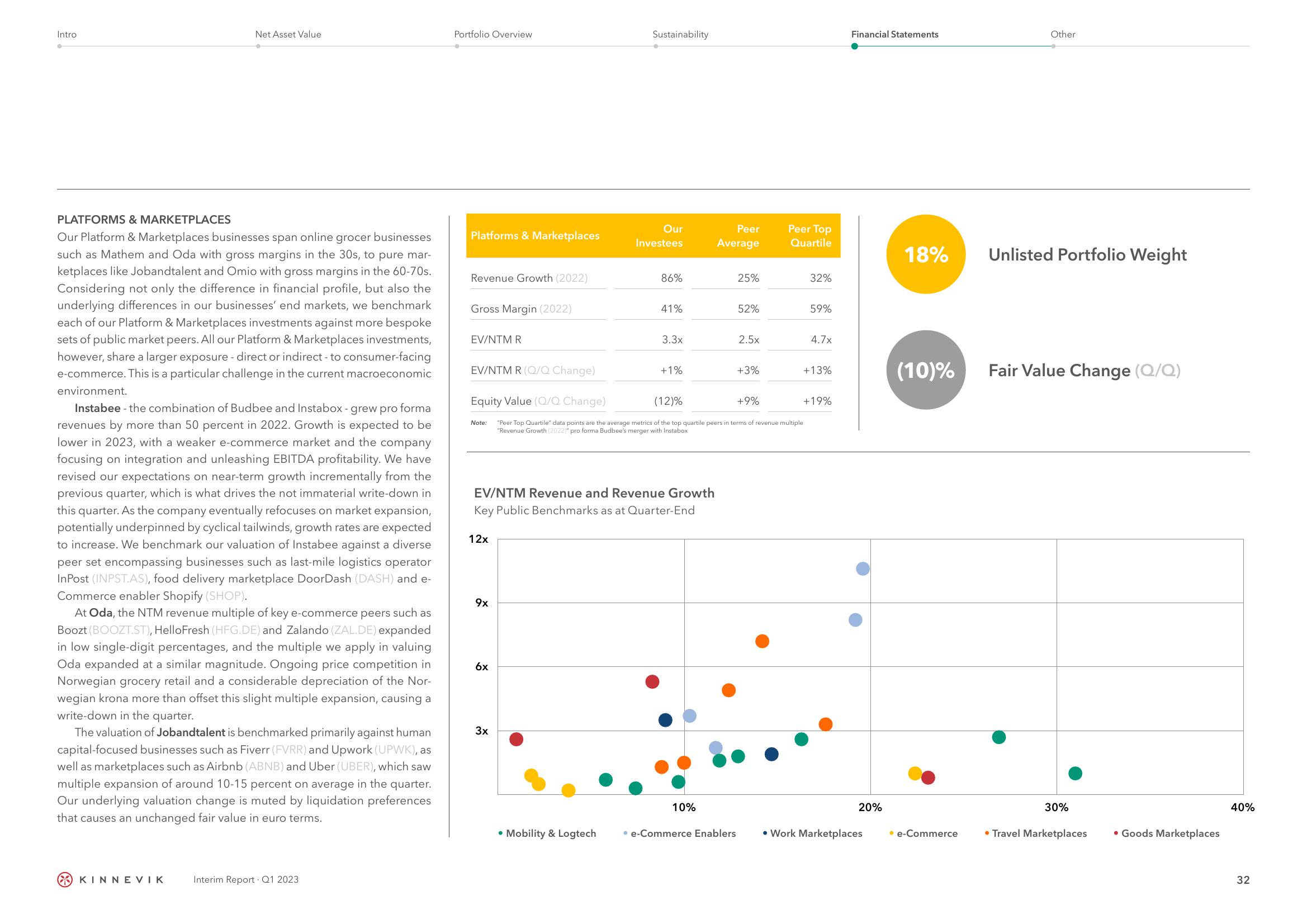Image resolution: width=1307 pixels, height=924 pixels.
Task: Click the 40% x-axis label
Action: pyautogui.click(x=1242, y=807)
